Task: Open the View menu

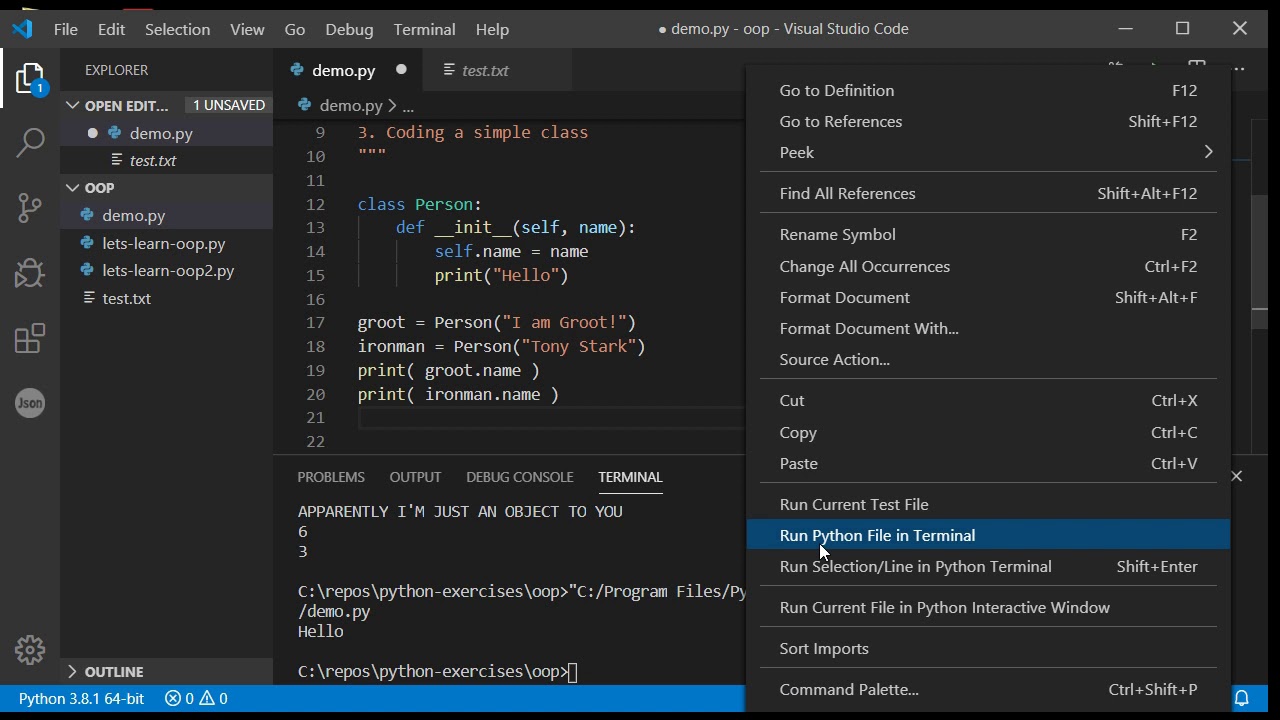Action: pos(247,29)
